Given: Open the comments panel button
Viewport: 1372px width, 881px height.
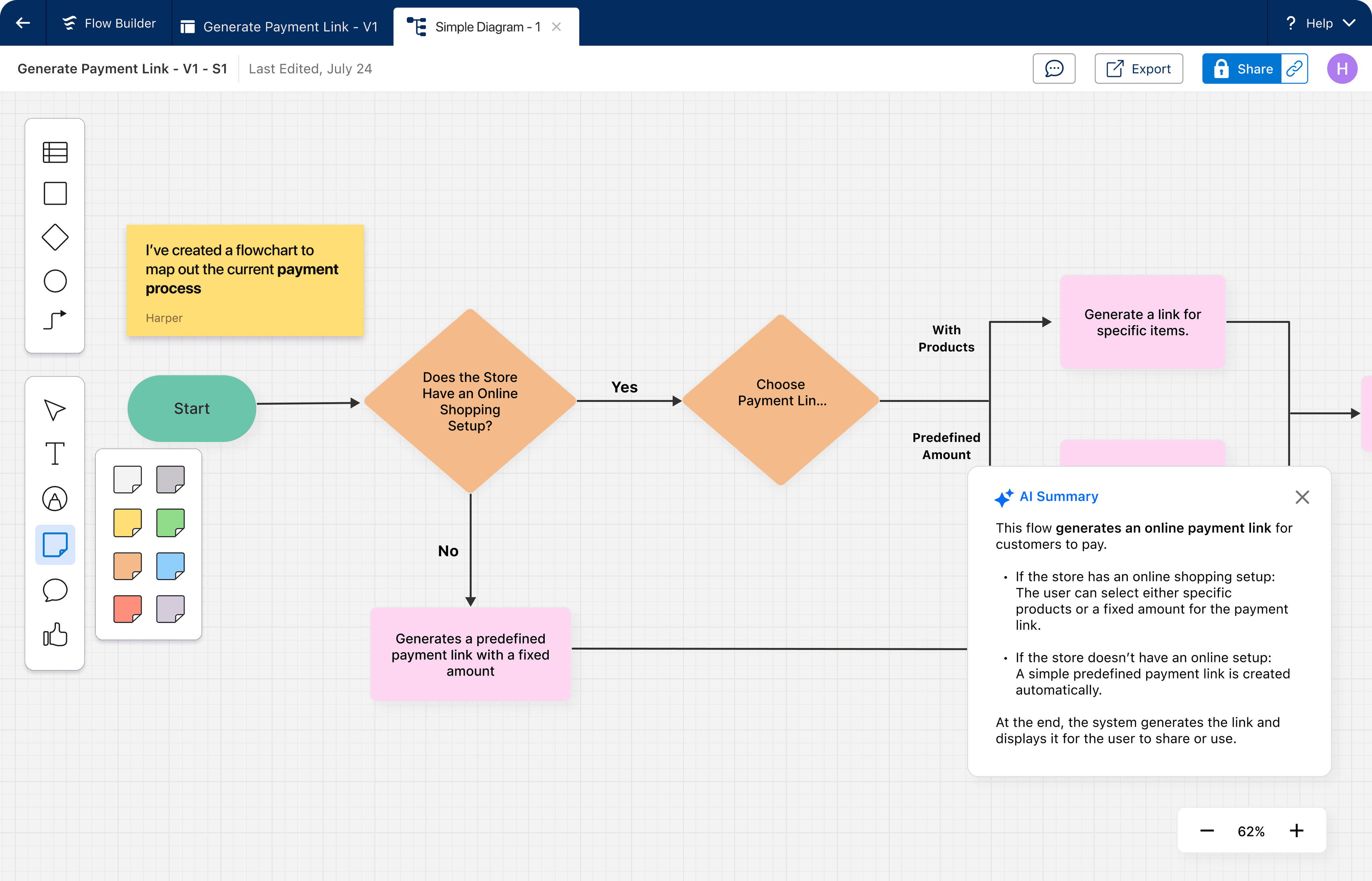Looking at the screenshot, I should [1053, 69].
